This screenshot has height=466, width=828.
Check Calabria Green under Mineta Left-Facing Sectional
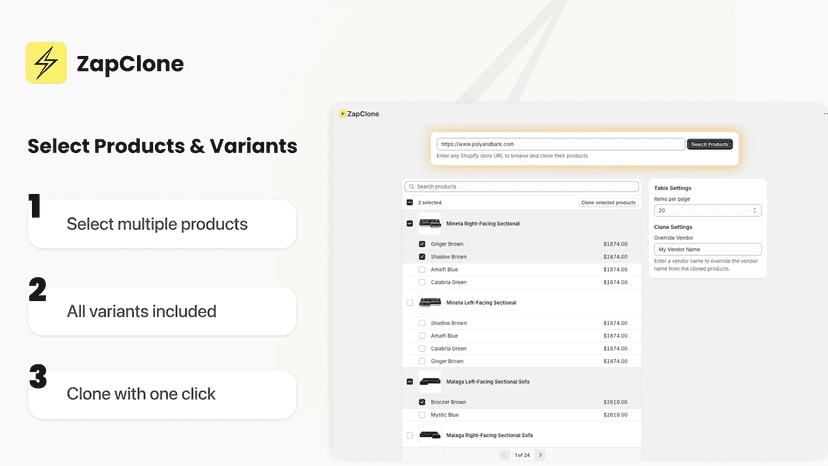(x=422, y=349)
